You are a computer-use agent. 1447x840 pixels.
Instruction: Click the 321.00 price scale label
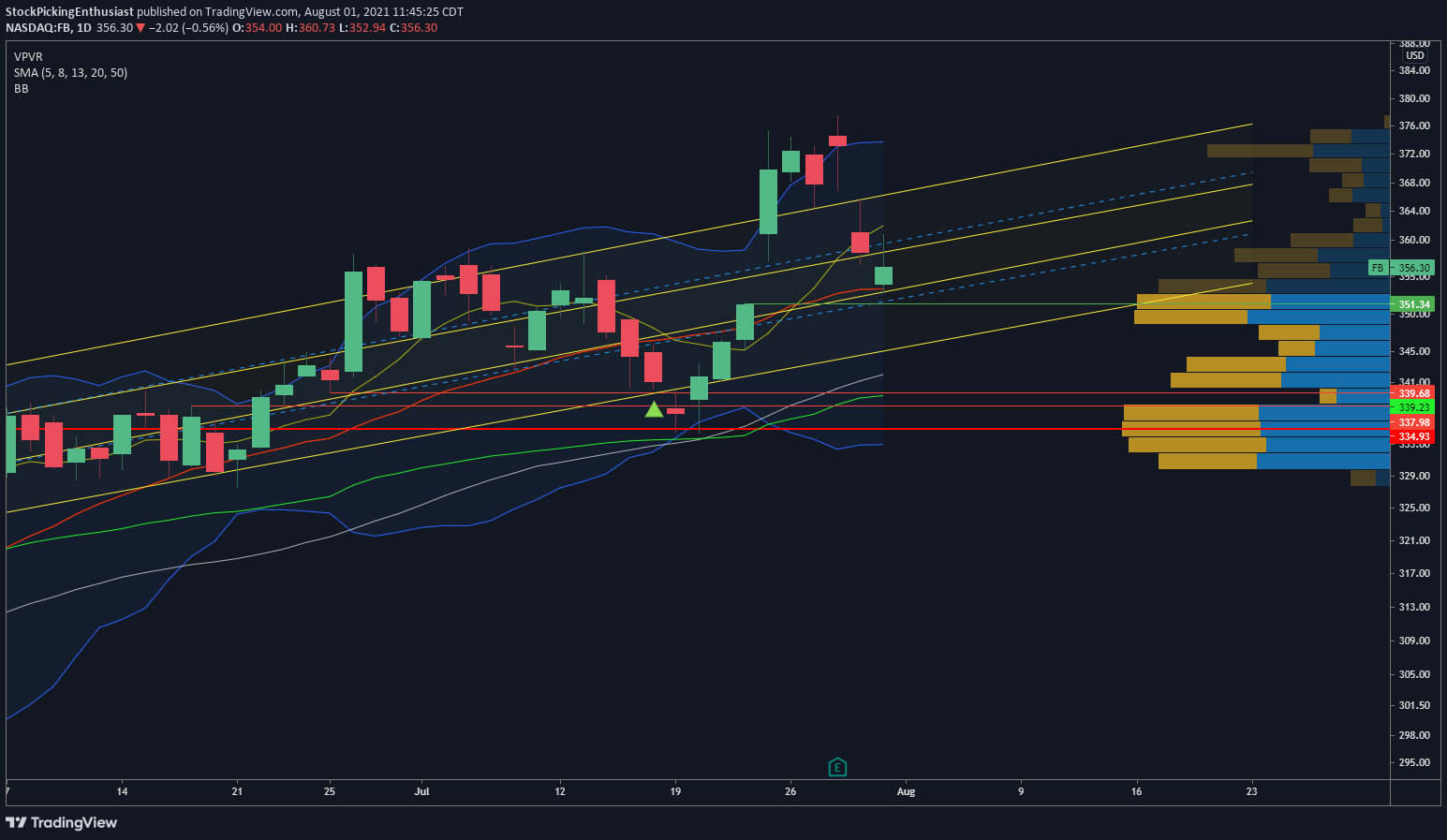click(1414, 540)
